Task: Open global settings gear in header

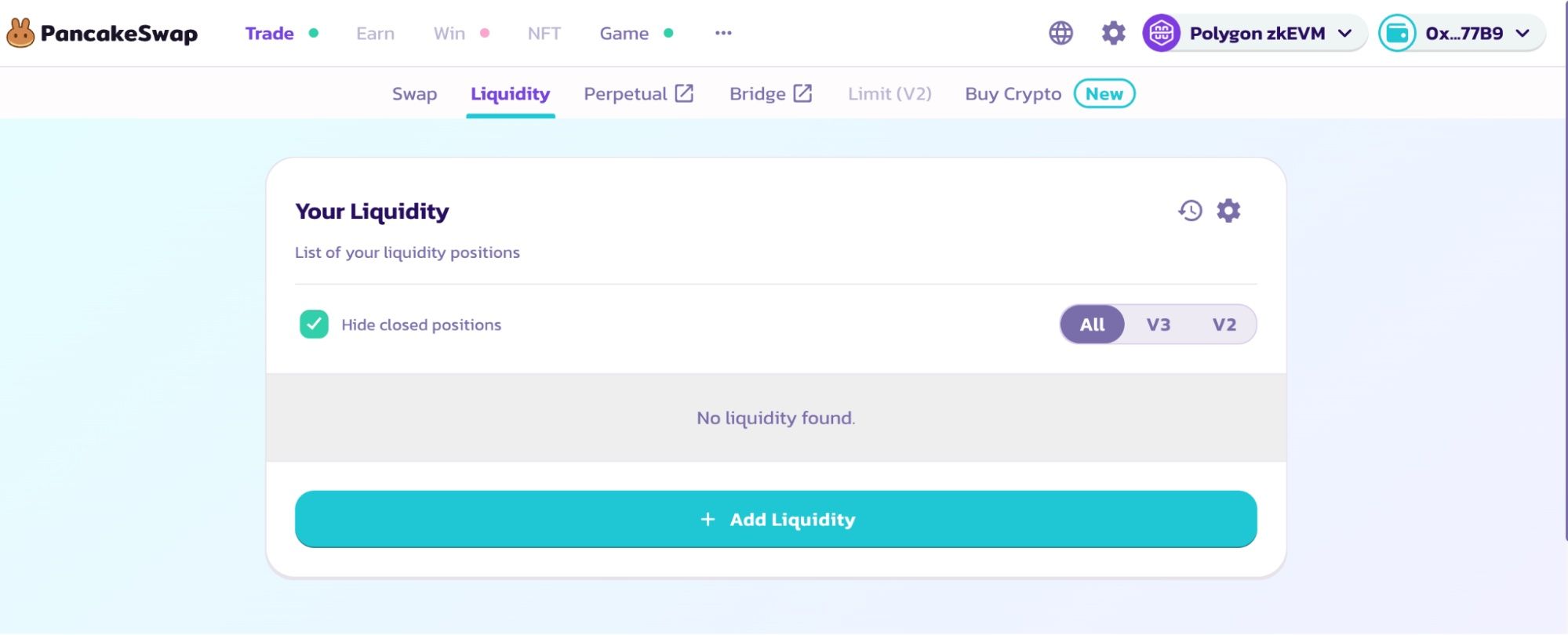Action: coord(1113,33)
